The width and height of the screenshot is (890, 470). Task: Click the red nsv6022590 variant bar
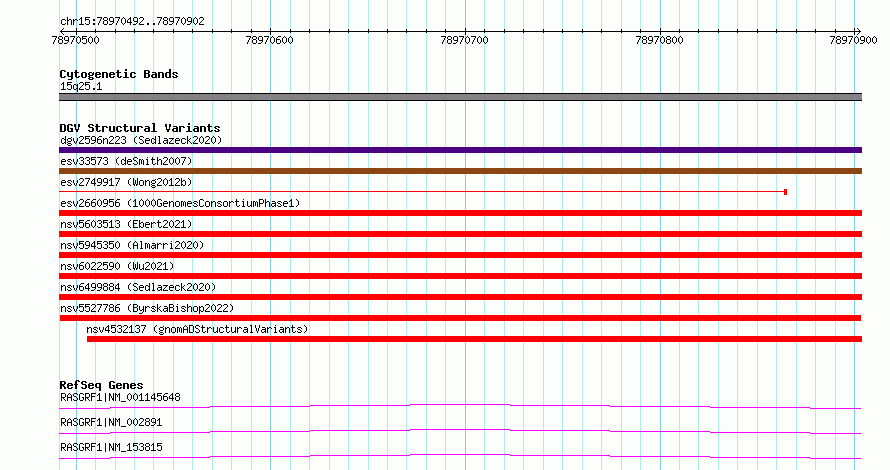460,276
